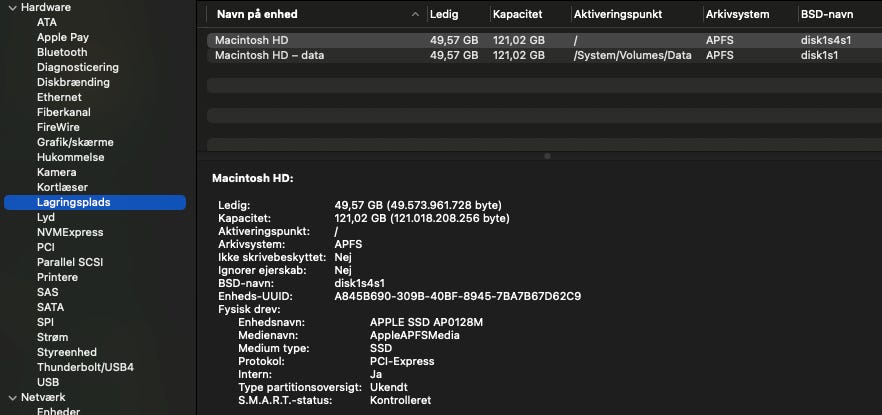The height and width of the screenshot is (415, 882).
Task: Select Bluetooth in the sidebar
Action: point(62,52)
